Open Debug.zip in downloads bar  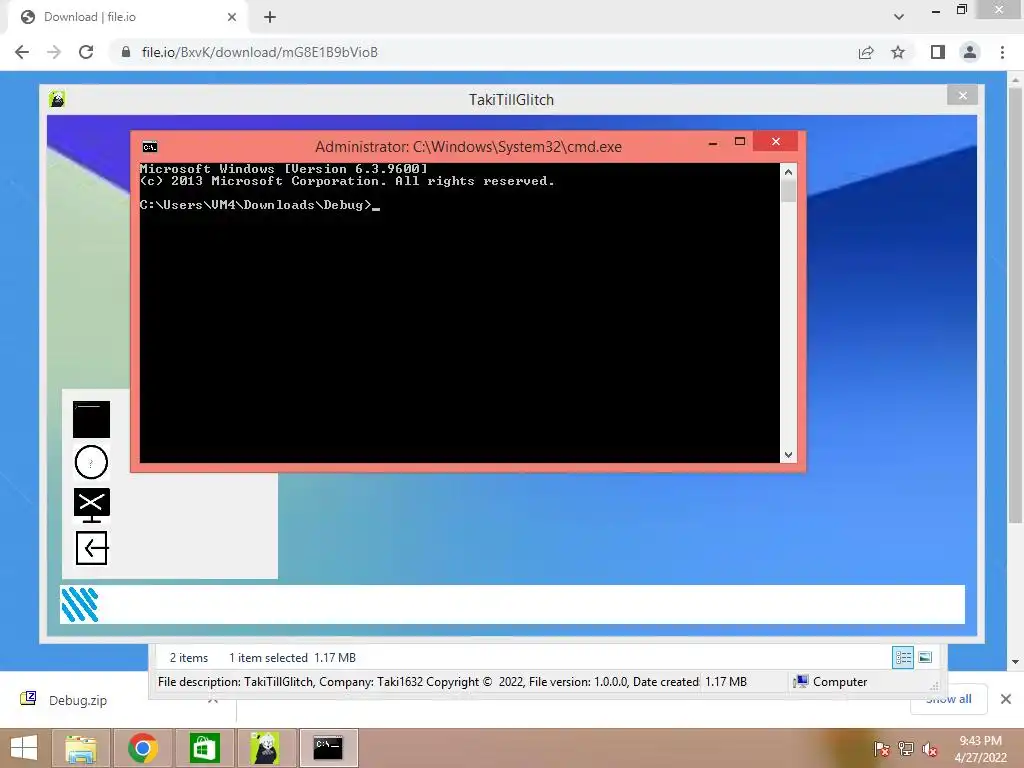pos(78,700)
